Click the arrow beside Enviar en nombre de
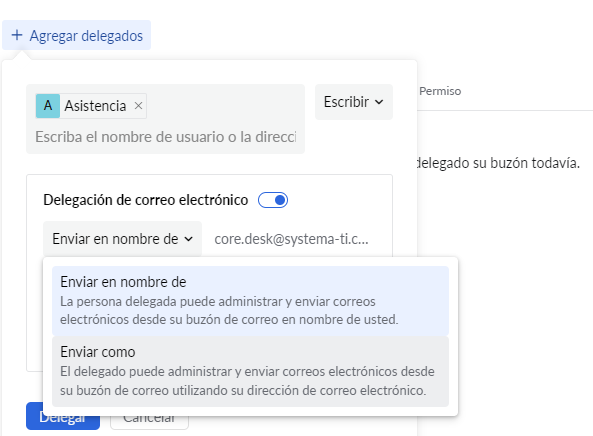 [x=188, y=239]
